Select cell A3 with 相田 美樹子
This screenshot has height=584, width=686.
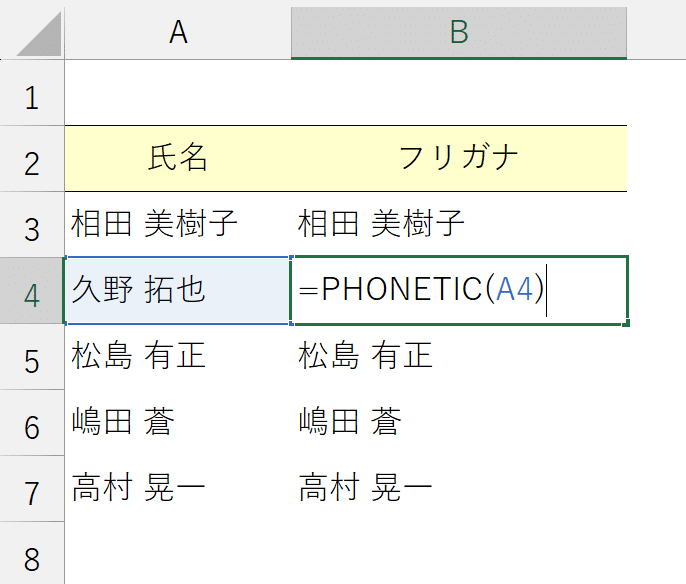click(x=178, y=225)
